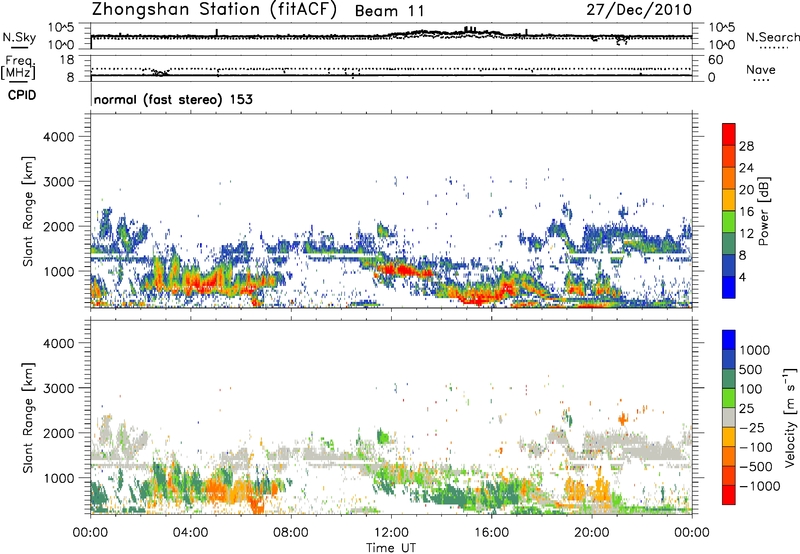
Task: Click the power colorbar value '28'
Action: 746,146
